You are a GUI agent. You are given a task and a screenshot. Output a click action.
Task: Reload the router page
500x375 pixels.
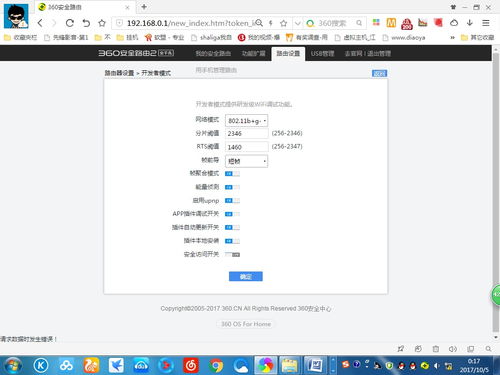pos(70,23)
